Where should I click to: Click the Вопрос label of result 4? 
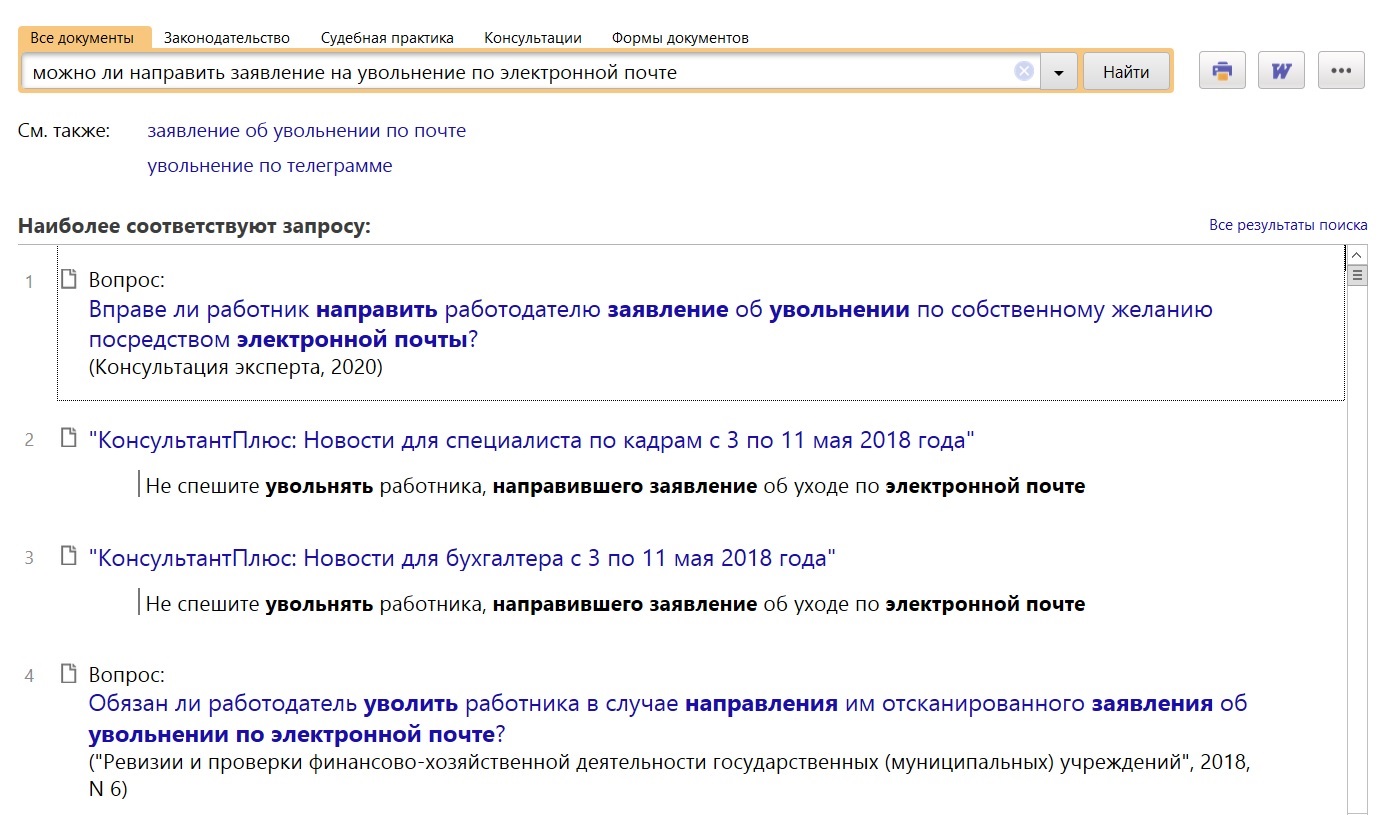(126, 675)
